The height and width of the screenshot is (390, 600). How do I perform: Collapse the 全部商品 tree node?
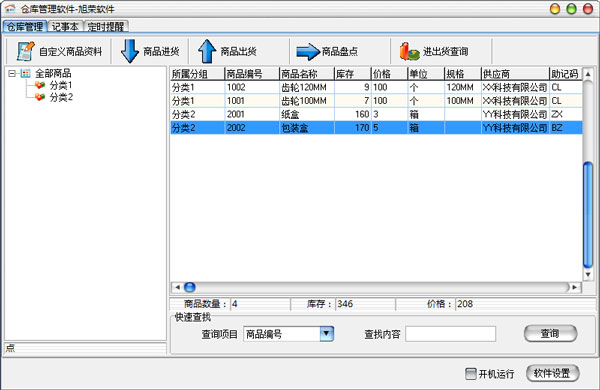[12, 73]
